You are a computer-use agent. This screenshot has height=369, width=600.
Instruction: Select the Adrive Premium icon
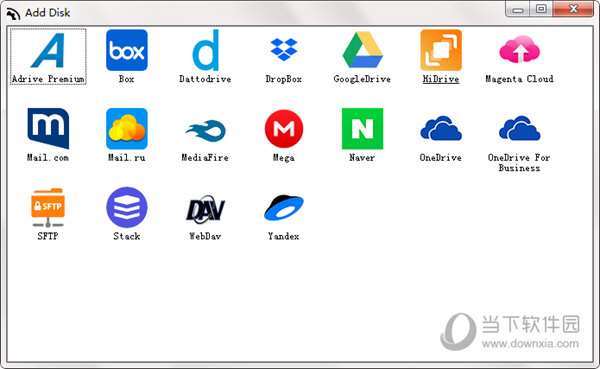48,50
